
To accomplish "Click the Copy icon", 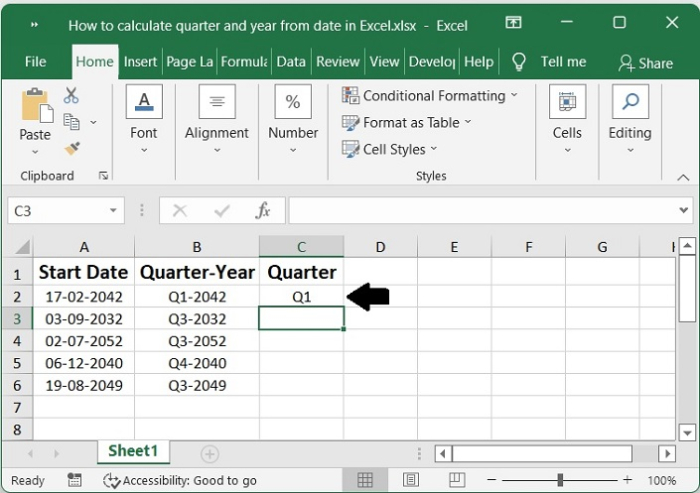I will 71,121.
